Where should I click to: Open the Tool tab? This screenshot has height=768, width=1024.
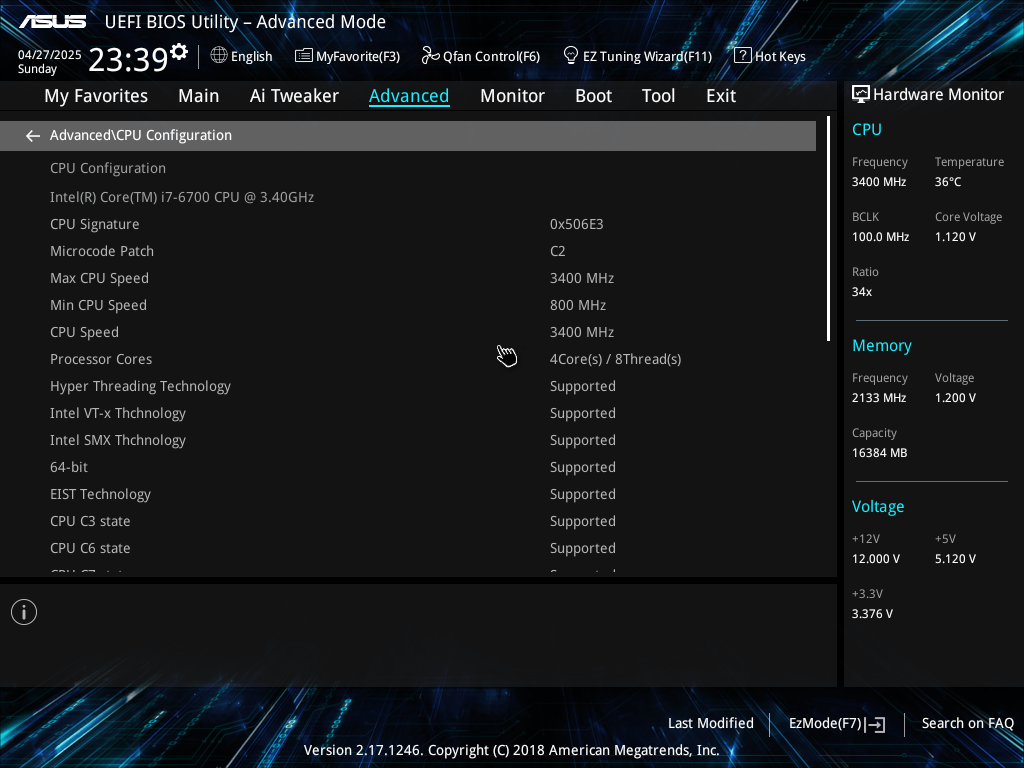(658, 96)
